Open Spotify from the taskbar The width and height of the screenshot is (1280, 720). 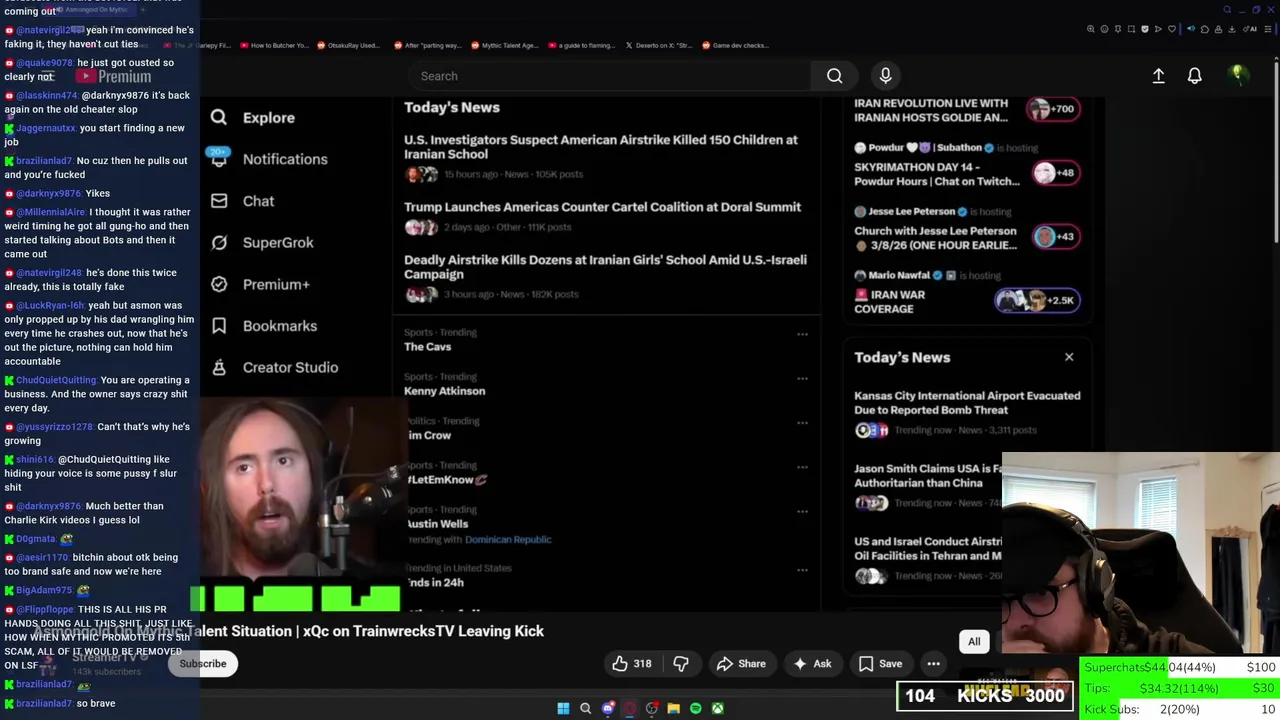click(x=695, y=708)
